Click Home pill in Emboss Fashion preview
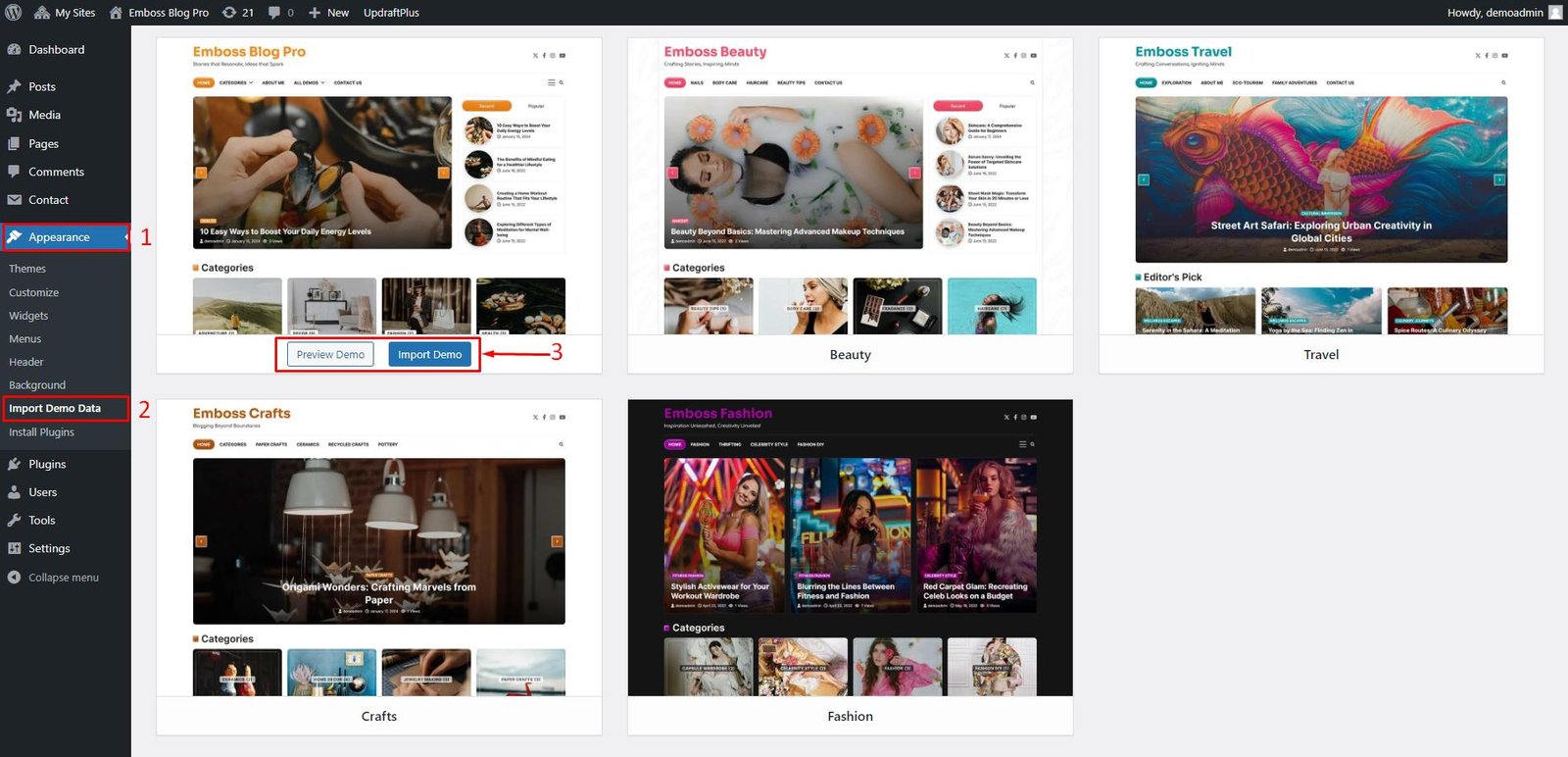The width and height of the screenshot is (1568, 757). point(675,444)
